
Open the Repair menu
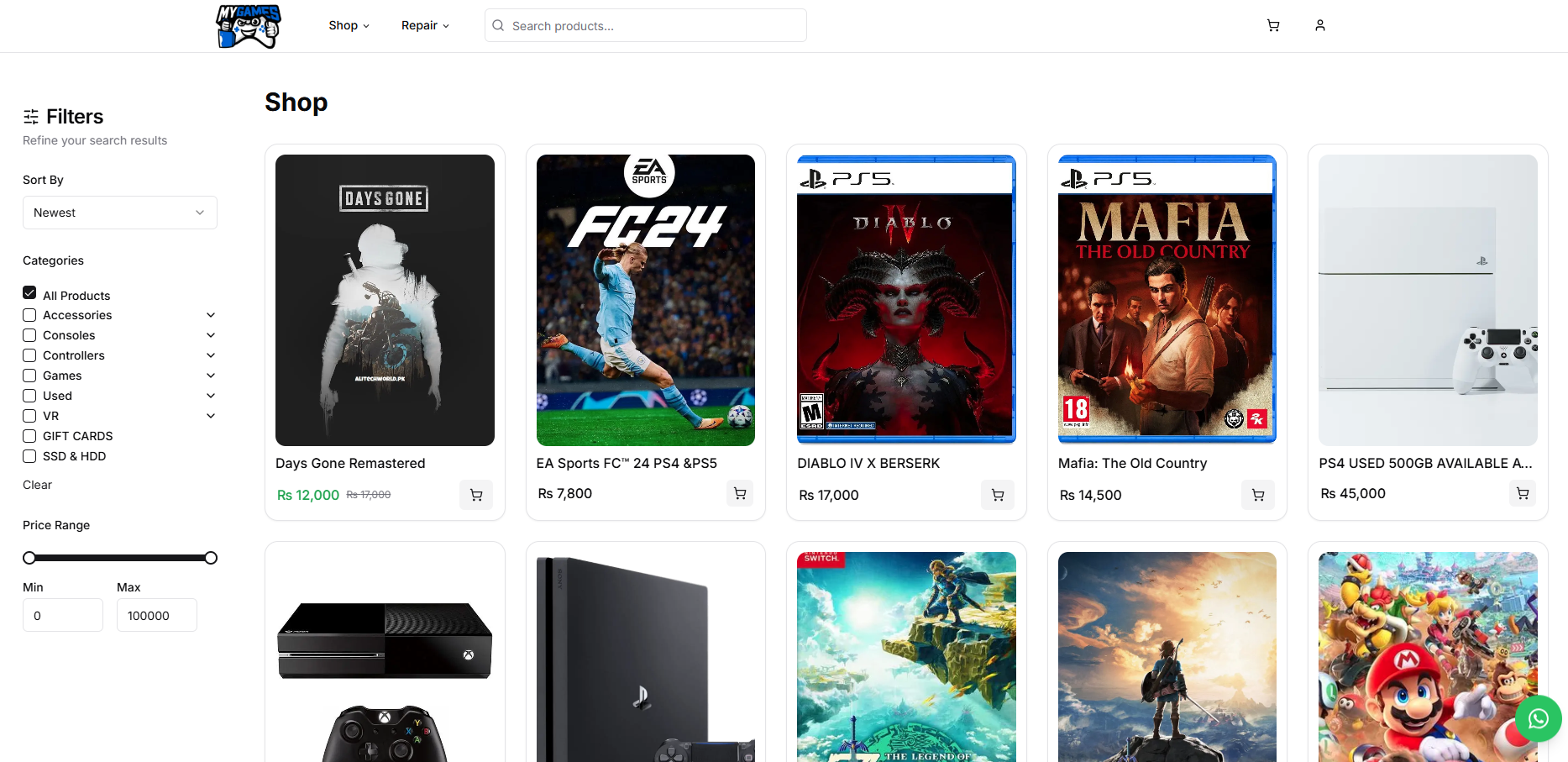pos(425,25)
